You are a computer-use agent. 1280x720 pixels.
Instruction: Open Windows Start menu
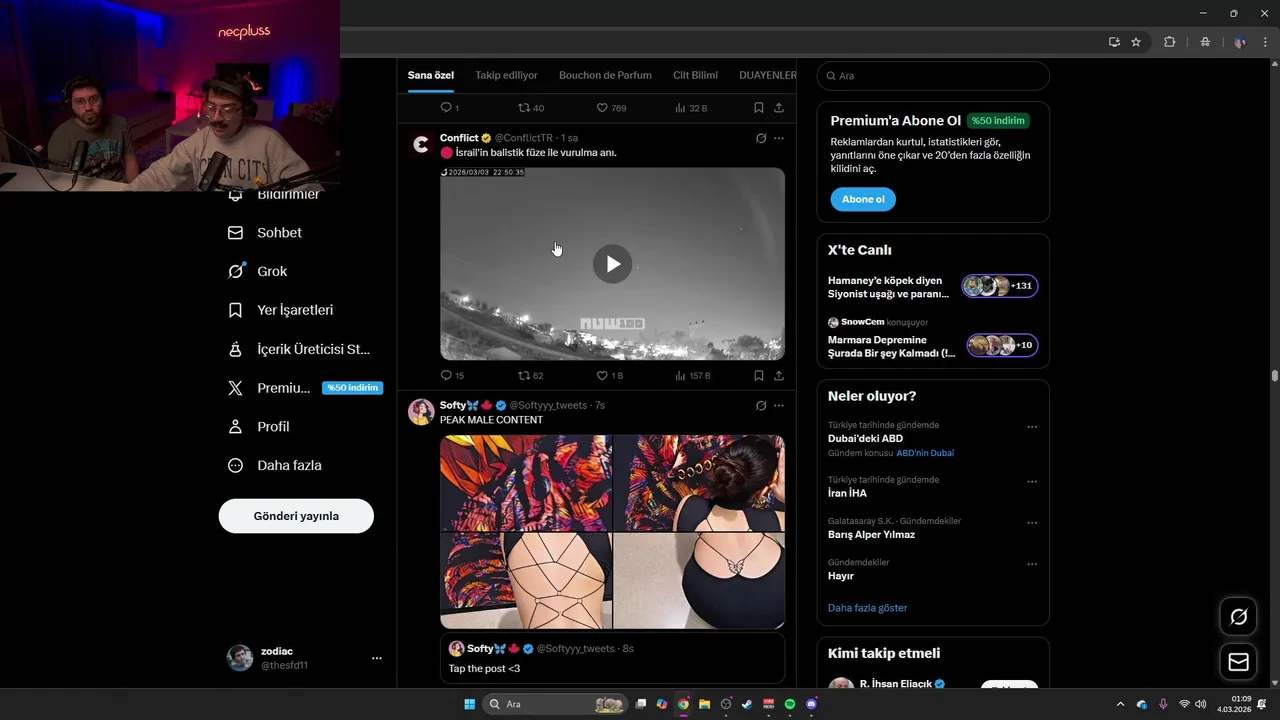tap(469, 704)
